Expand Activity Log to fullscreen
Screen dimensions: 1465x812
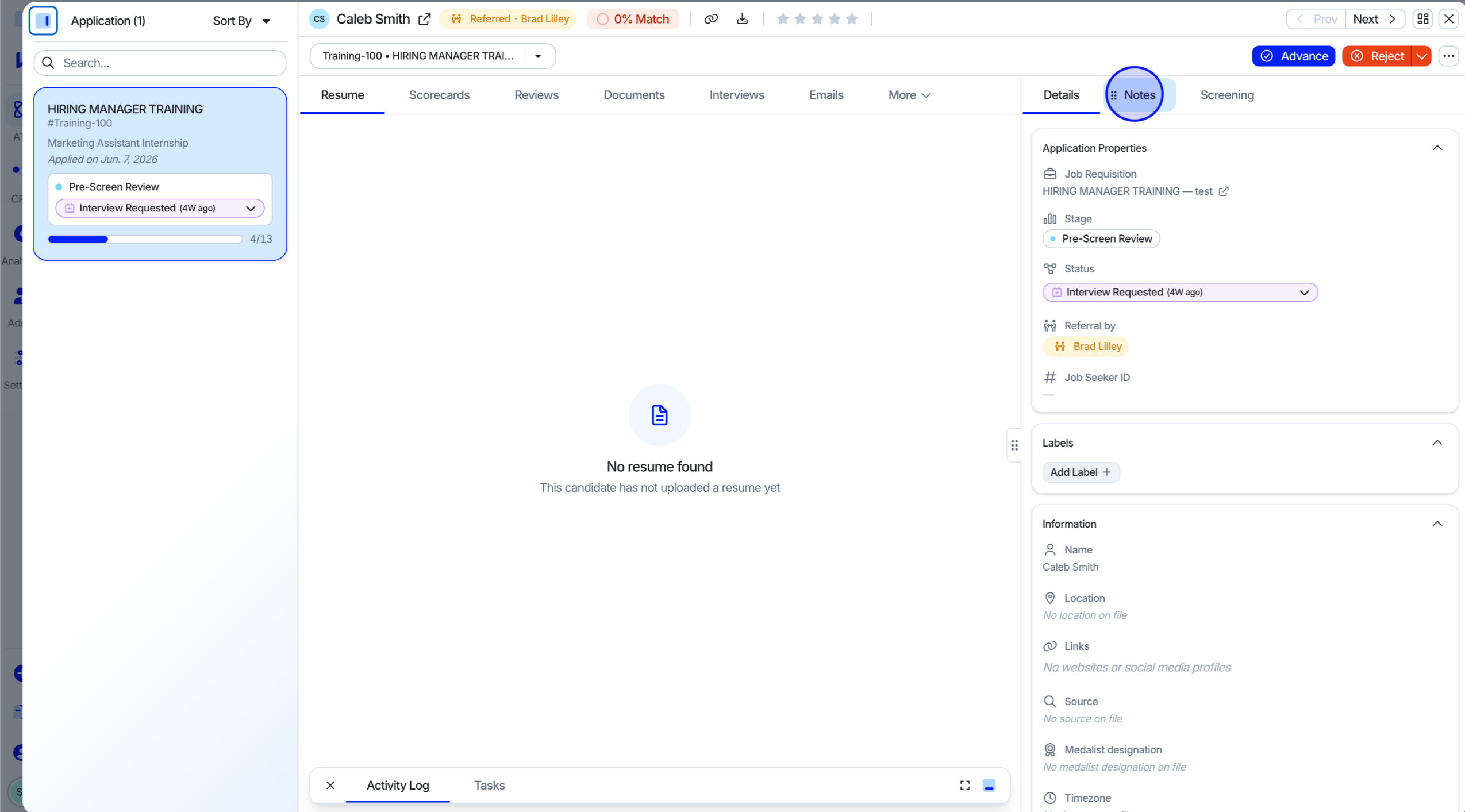tap(964, 785)
